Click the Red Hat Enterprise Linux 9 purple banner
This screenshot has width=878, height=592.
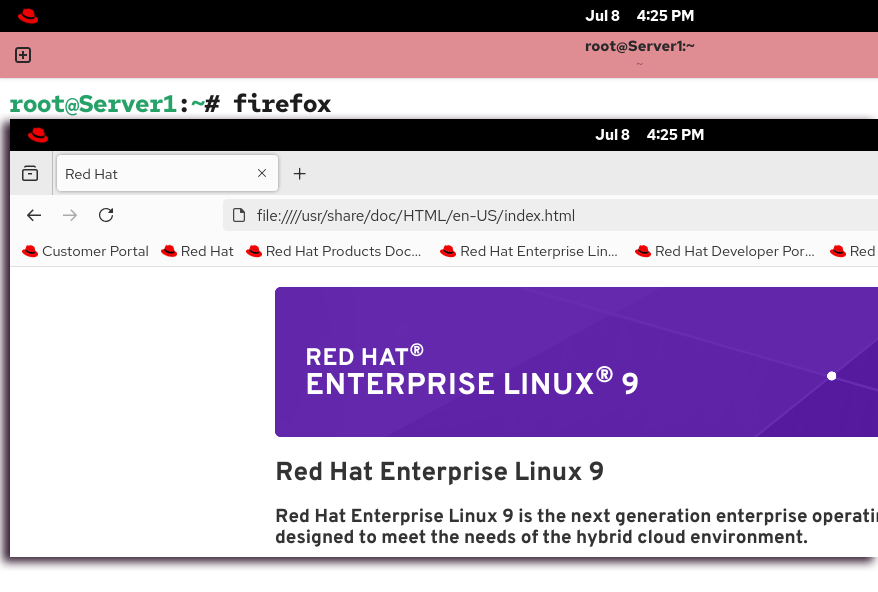pos(576,362)
